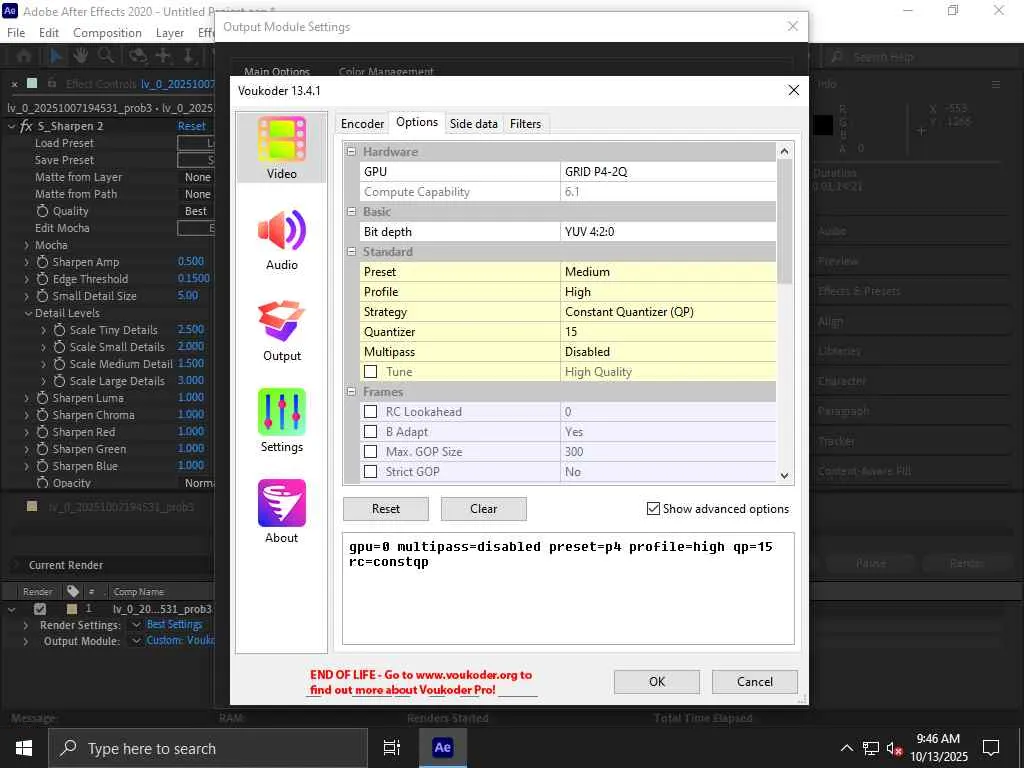
Task: Open the Video section in Voukoder sidebar
Action: coord(281,148)
